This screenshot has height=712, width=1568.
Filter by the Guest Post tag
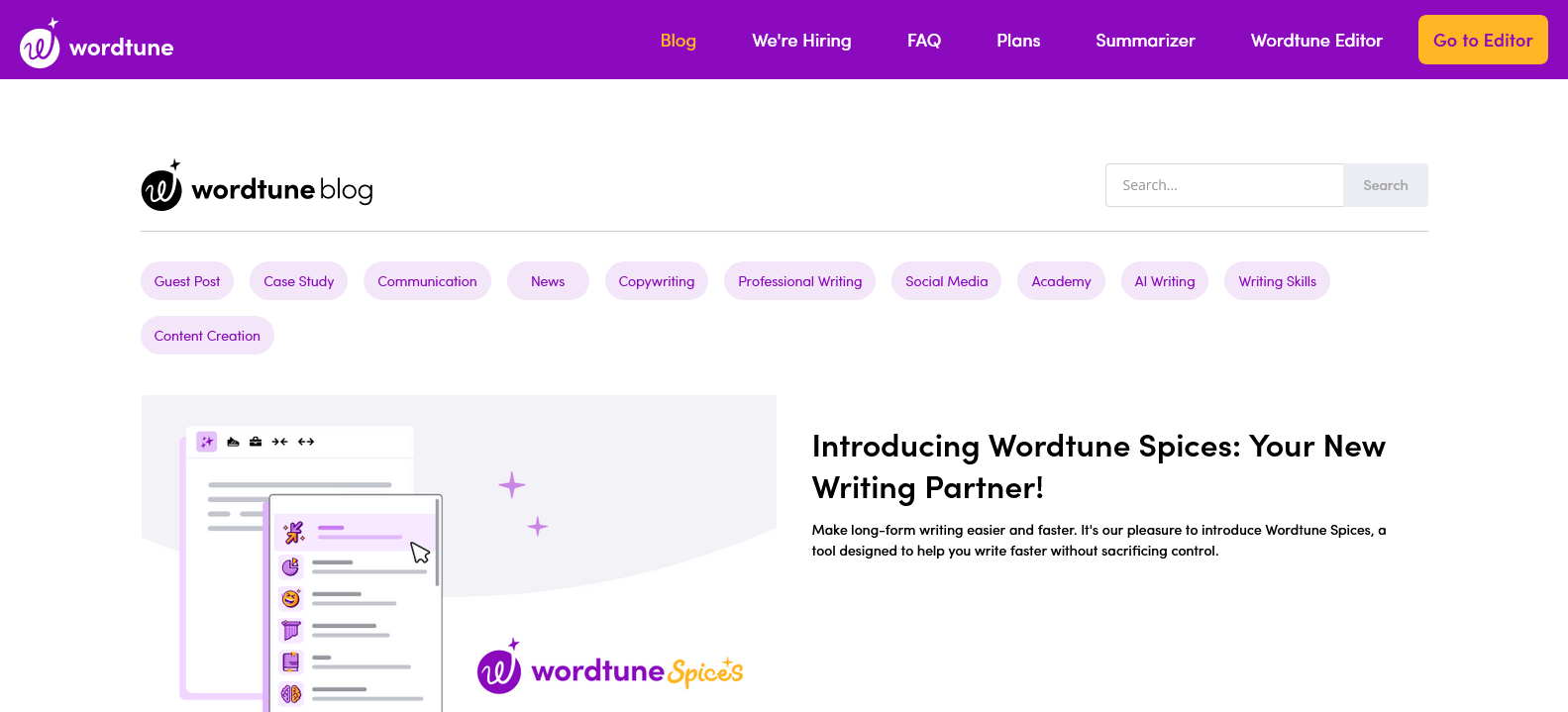[187, 281]
